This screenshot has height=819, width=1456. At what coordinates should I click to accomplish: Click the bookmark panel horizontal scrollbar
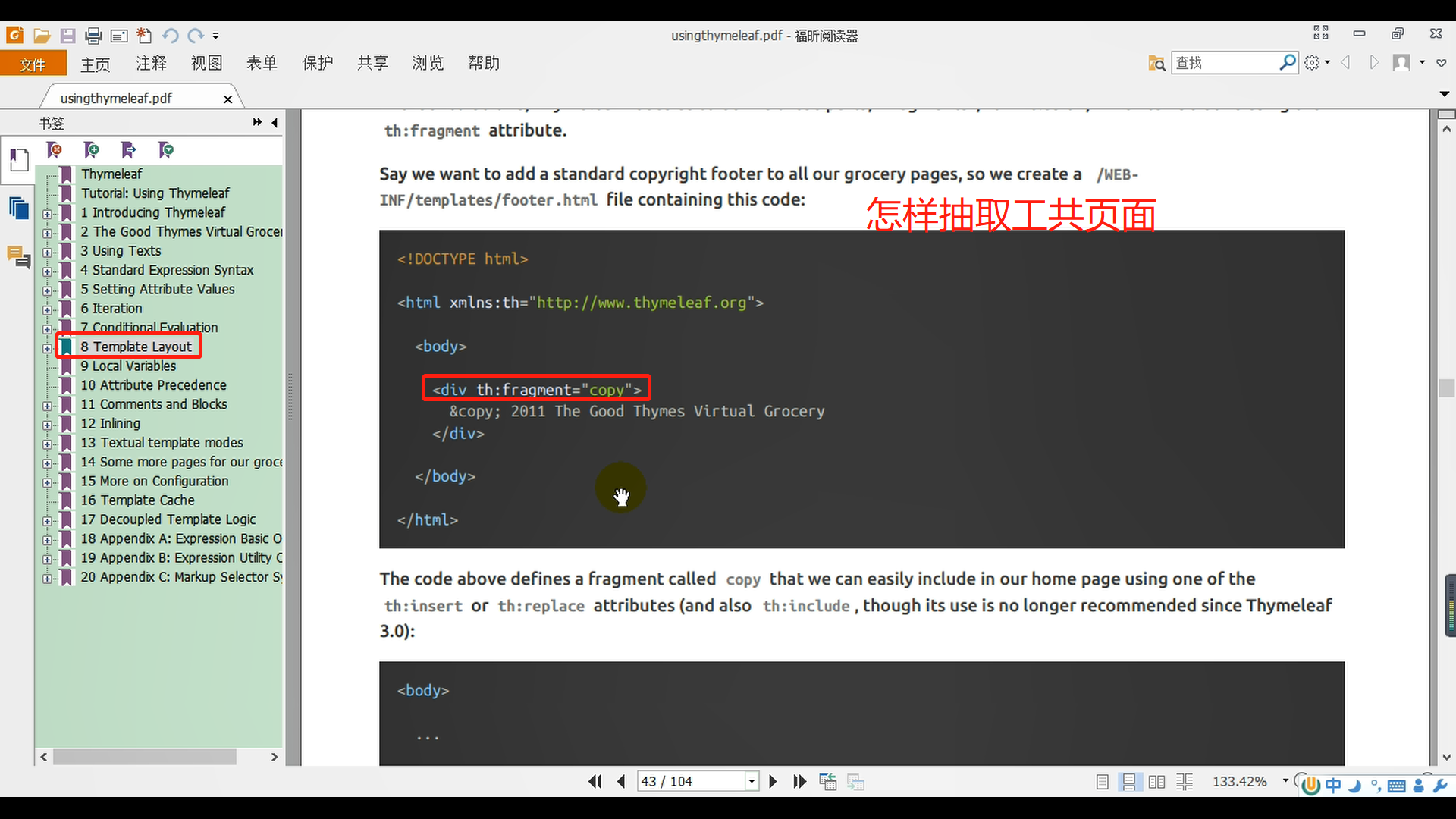(x=144, y=757)
